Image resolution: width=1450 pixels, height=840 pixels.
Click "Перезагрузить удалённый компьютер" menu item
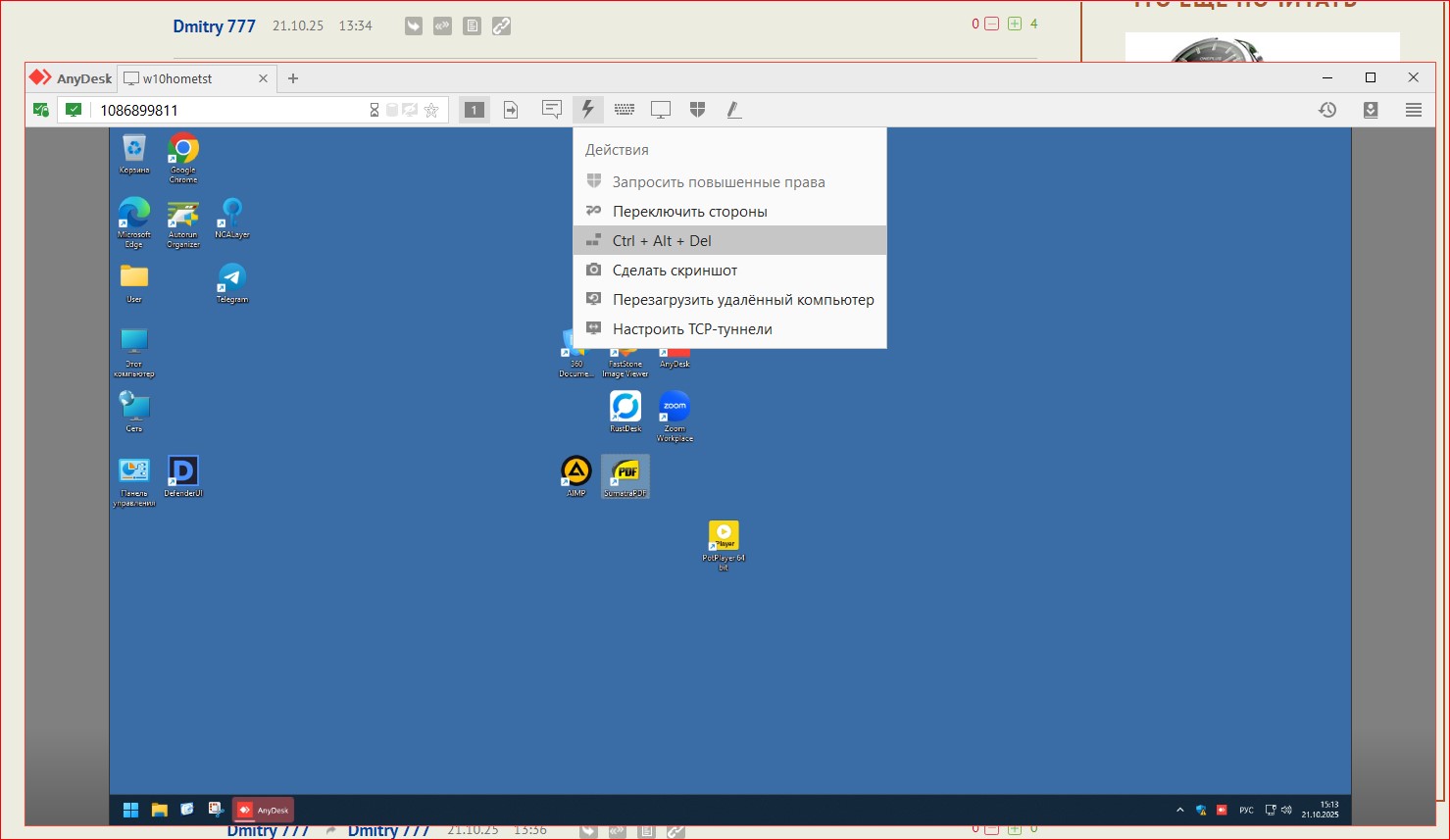pyautogui.click(x=742, y=300)
